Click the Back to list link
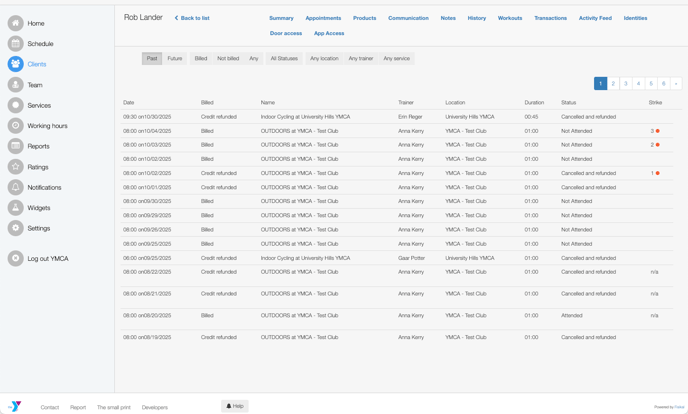688x414 pixels. tap(192, 18)
